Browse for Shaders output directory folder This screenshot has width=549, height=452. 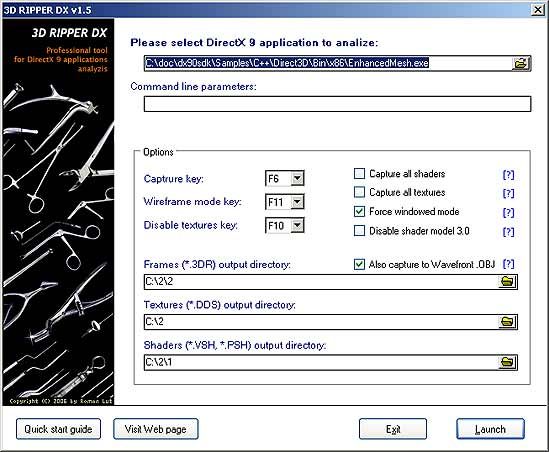[x=507, y=362]
